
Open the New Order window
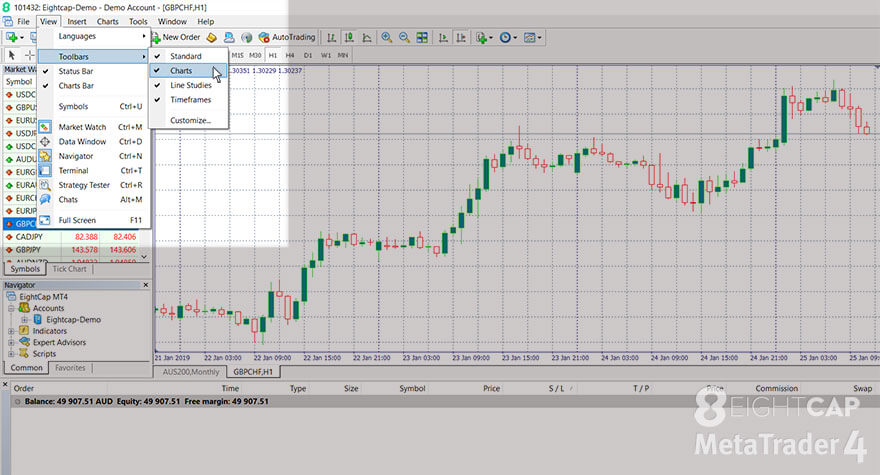click(176, 37)
